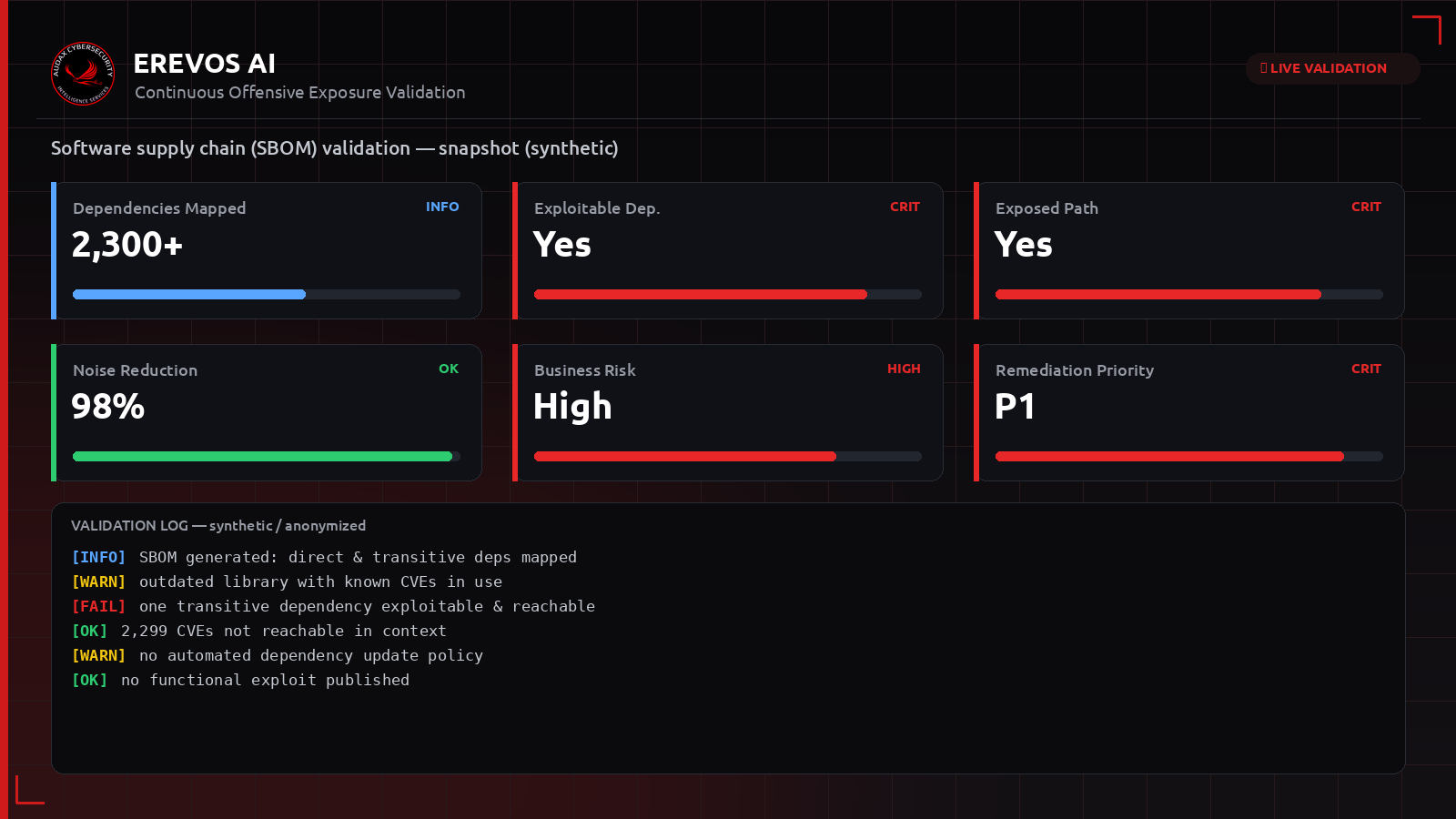1456x819 pixels.
Task: Click the LIVE VALIDATION badge
Action: point(1332,68)
